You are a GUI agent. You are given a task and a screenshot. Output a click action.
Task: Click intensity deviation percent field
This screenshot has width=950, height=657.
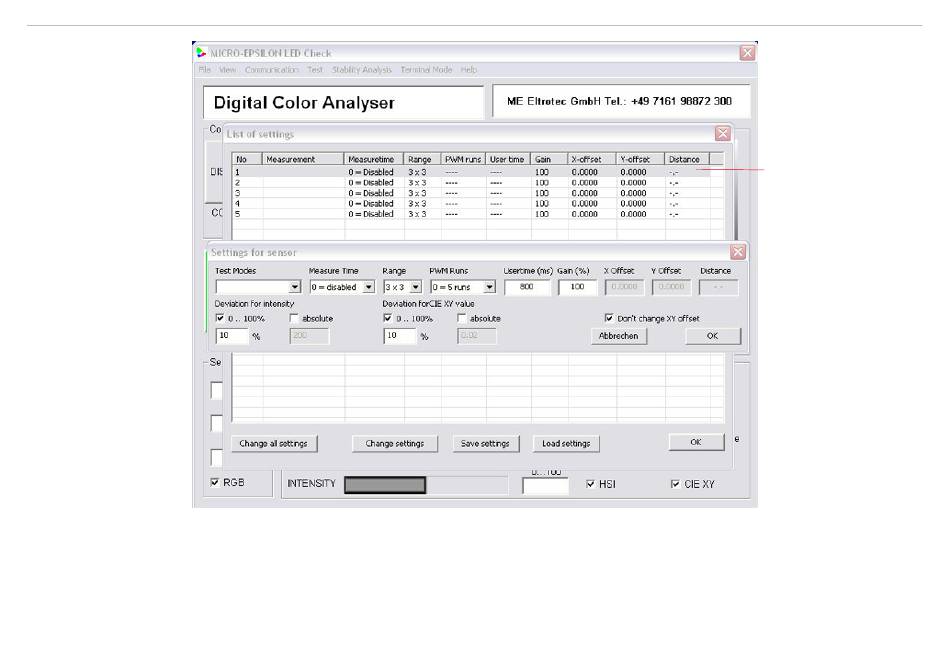coord(232,336)
